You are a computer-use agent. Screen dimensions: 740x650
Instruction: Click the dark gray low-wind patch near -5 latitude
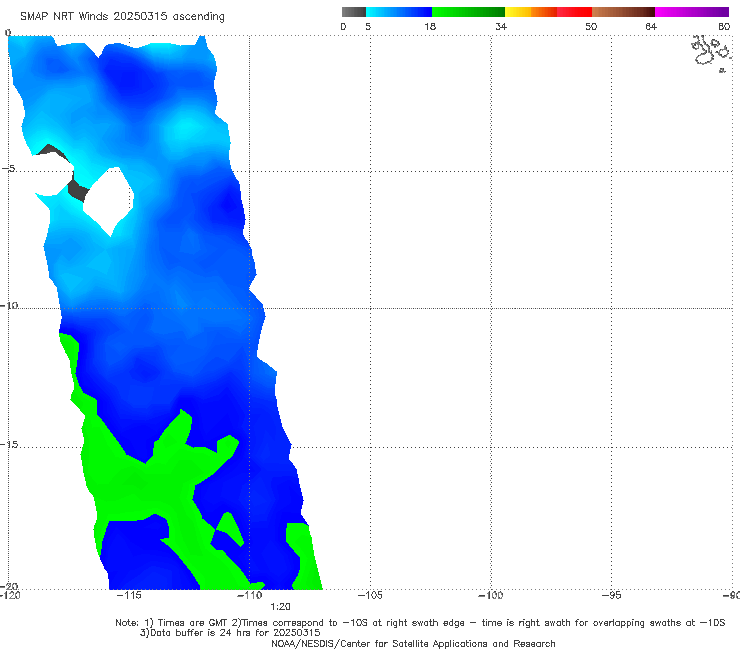pyautogui.click(x=78, y=189)
